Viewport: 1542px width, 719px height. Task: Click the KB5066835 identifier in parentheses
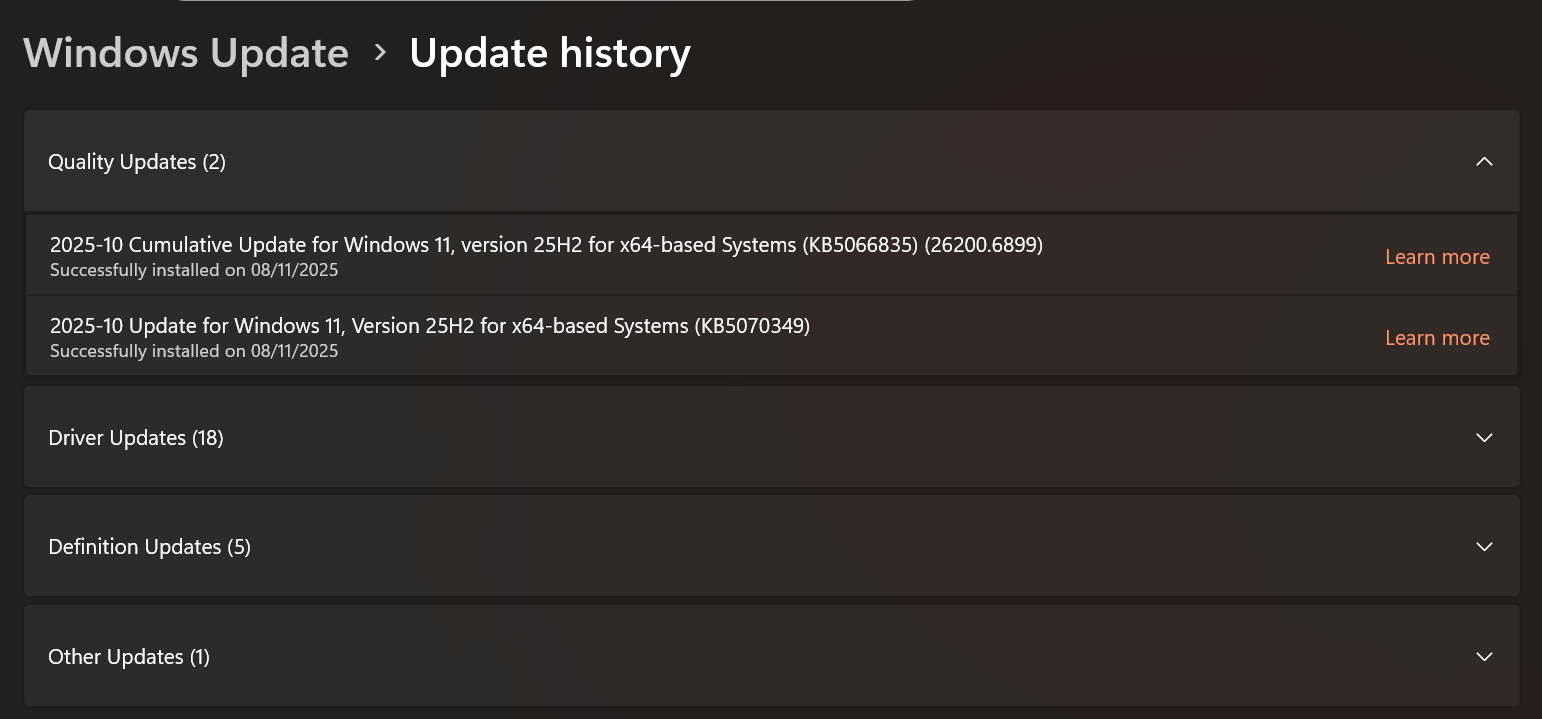tap(860, 245)
